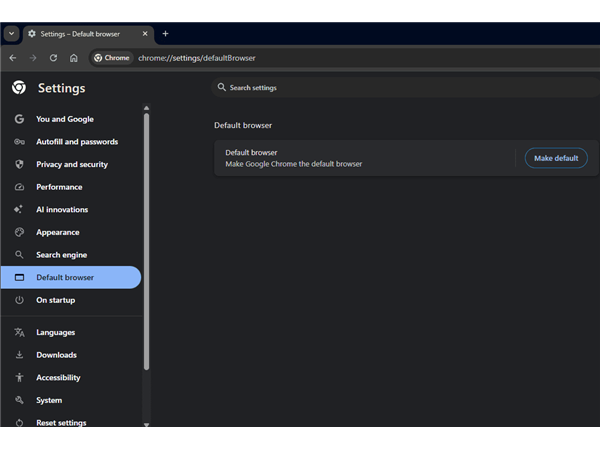
Task: Click the Settings title text
Action: pos(62,88)
